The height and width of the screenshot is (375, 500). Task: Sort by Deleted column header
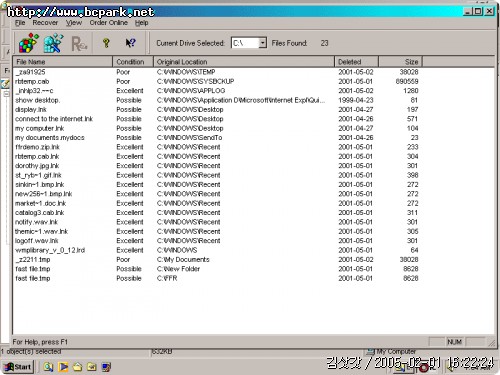click(356, 62)
